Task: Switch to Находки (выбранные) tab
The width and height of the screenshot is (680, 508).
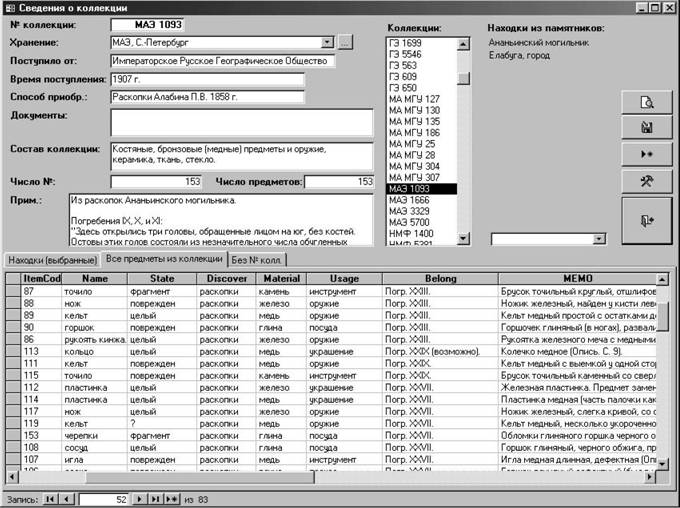Action: tap(52, 260)
